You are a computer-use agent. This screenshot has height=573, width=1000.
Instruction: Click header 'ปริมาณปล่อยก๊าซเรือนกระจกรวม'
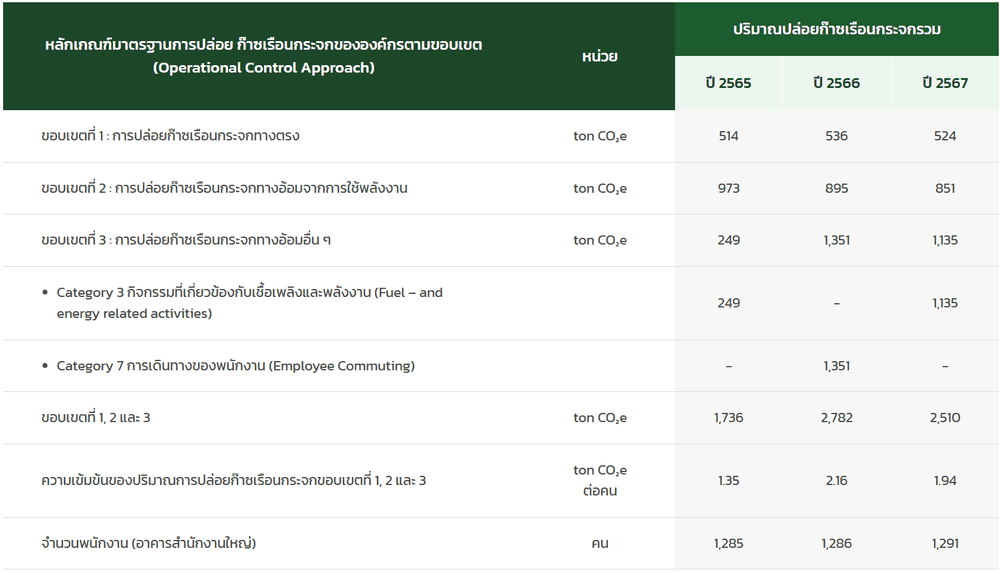[x=837, y=29]
